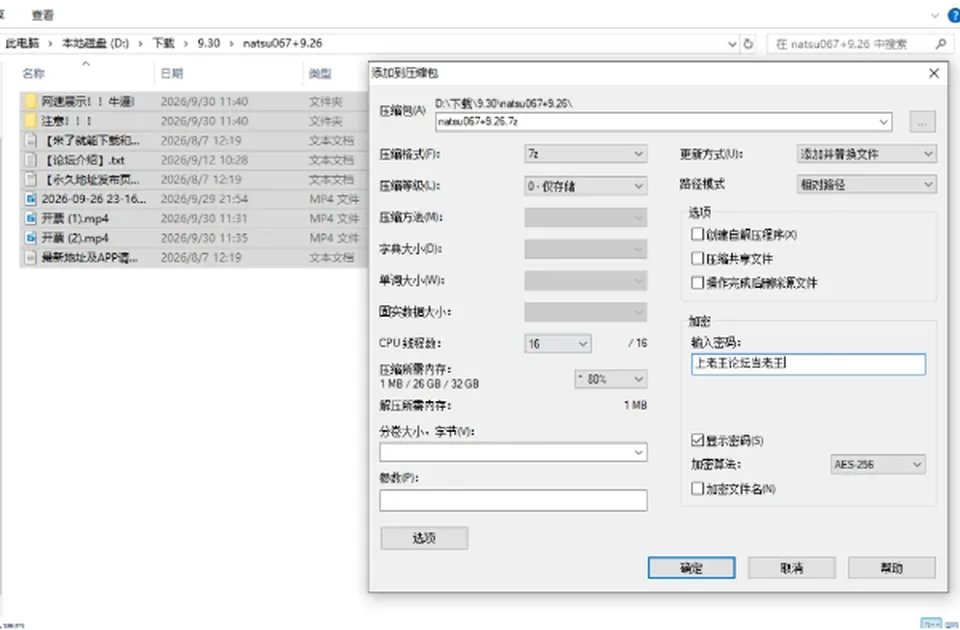The height and width of the screenshot is (630, 960).
Task: Click the text file icon of 最新地址及APP document
Action: point(31,258)
